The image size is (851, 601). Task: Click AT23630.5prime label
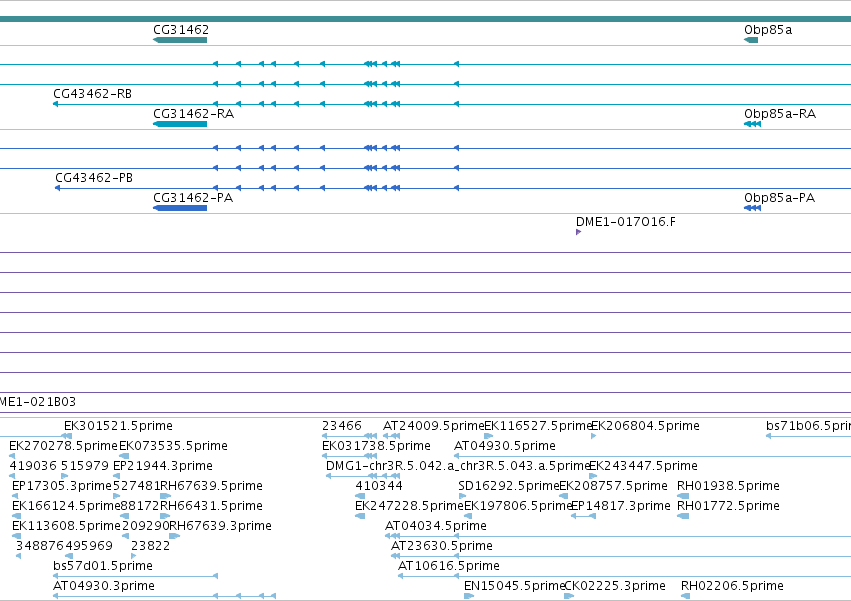click(442, 546)
